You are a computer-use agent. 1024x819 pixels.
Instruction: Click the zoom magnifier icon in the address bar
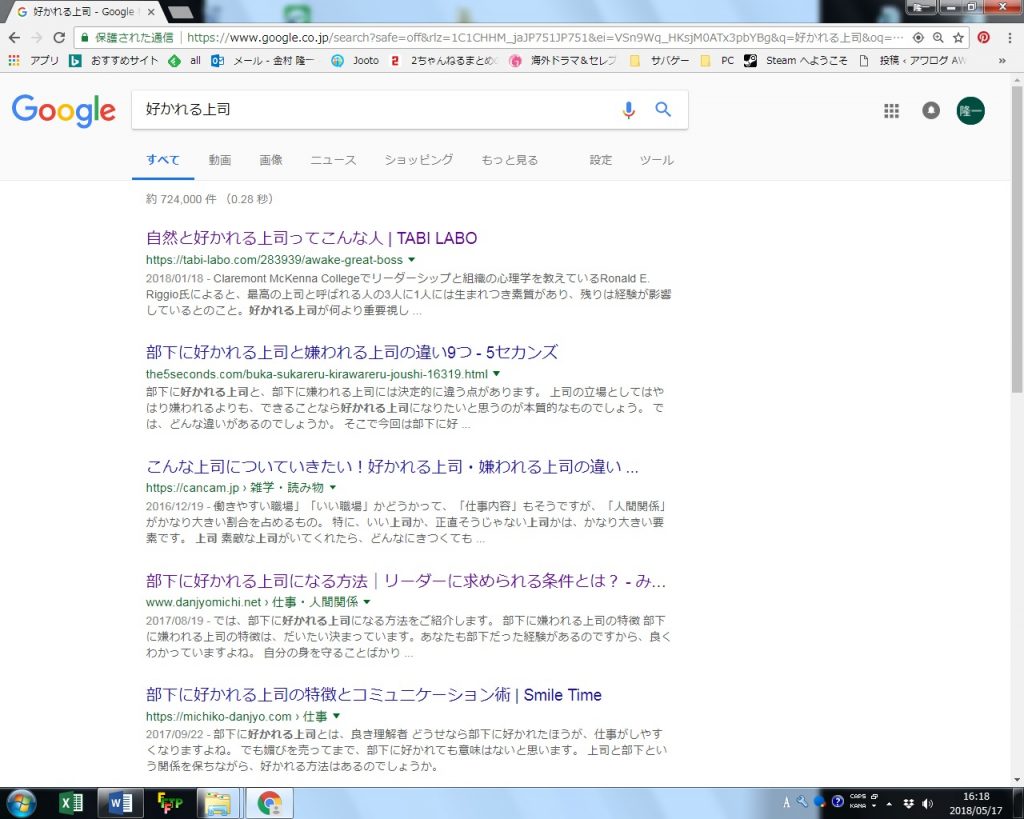[938, 38]
